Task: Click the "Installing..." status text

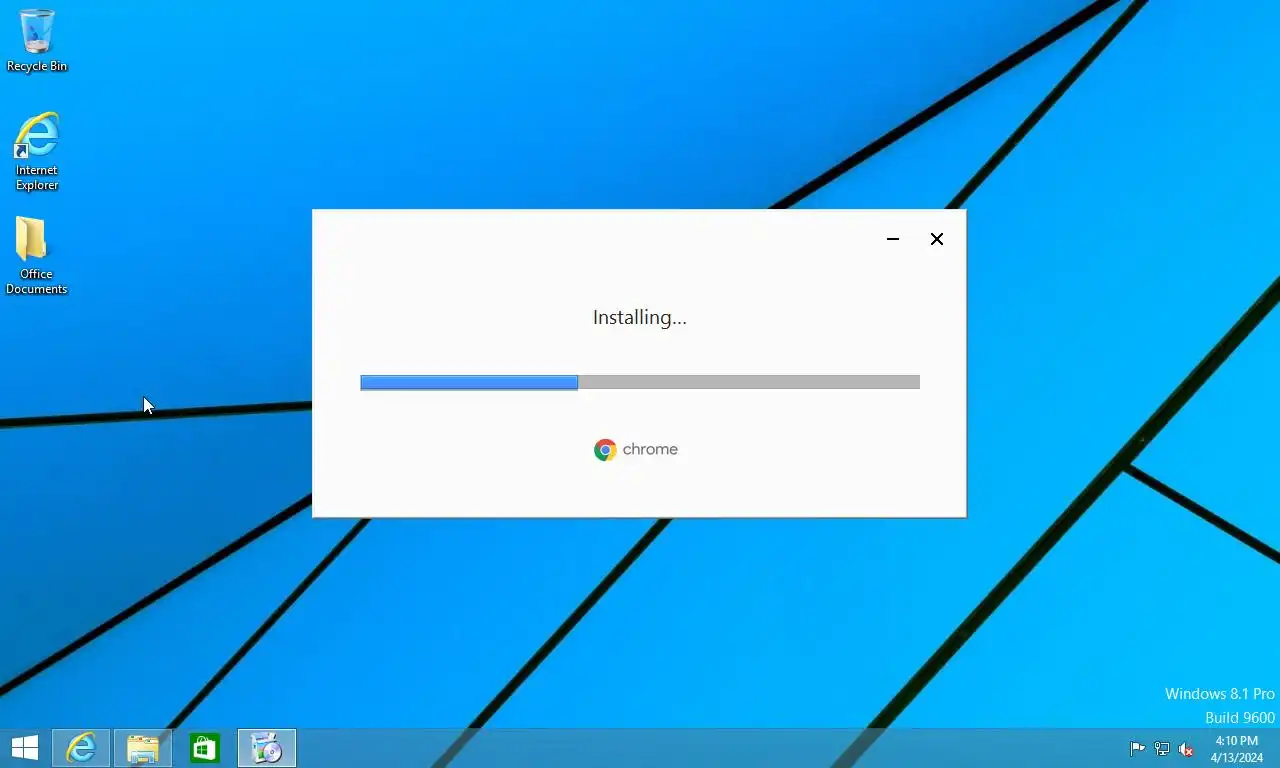Action: pyautogui.click(x=640, y=318)
